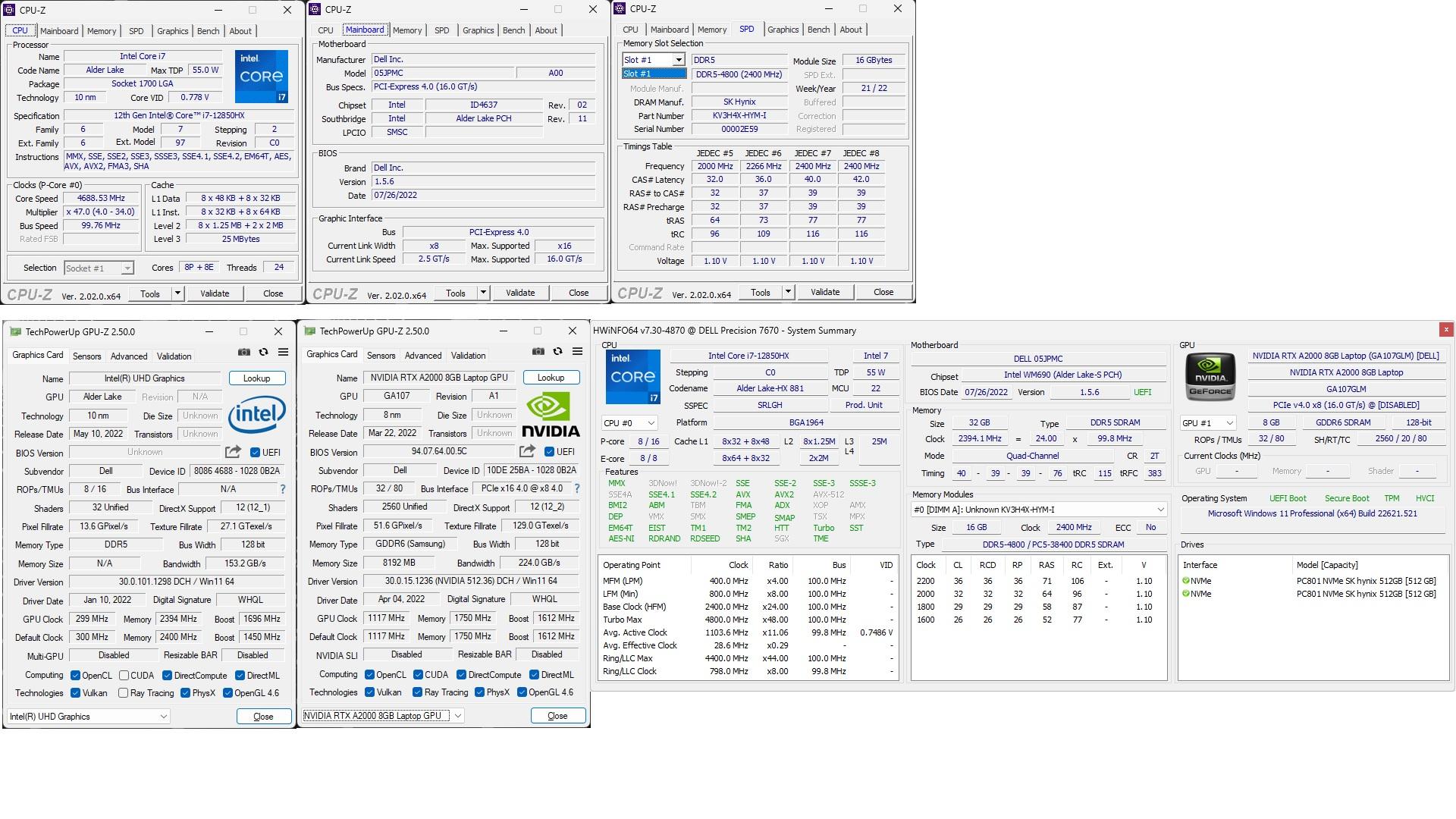Click the green NVMe status icon in HWiNFO

tap(1185, 581)
